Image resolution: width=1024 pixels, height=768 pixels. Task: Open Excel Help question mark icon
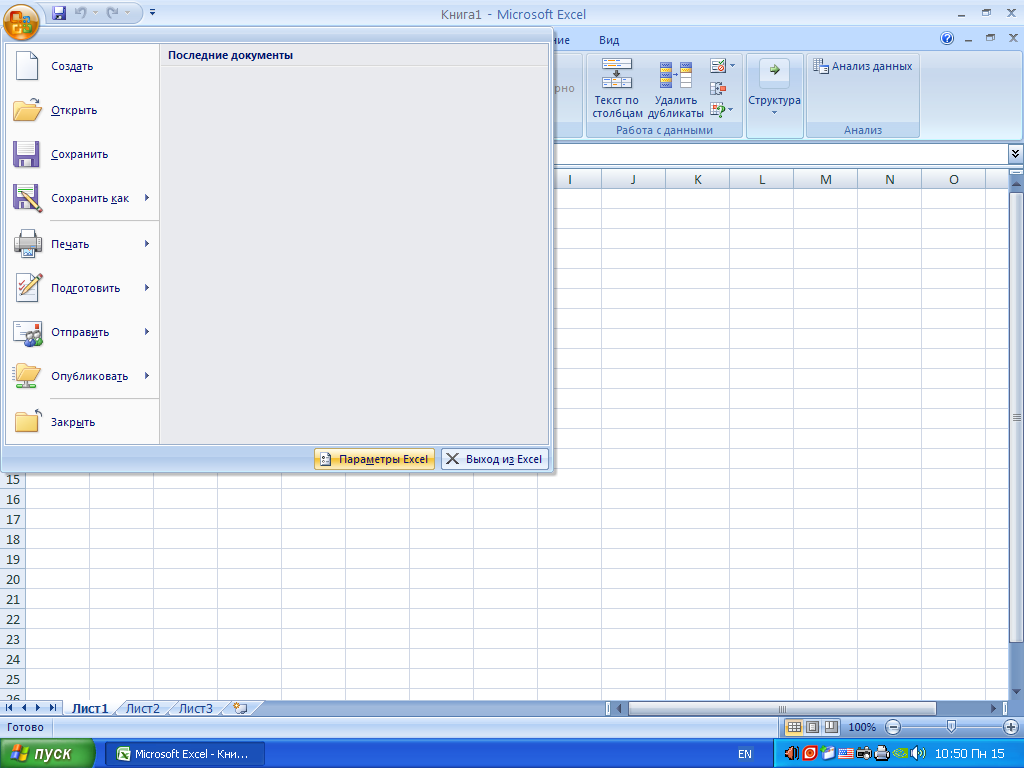pos(946,39)
